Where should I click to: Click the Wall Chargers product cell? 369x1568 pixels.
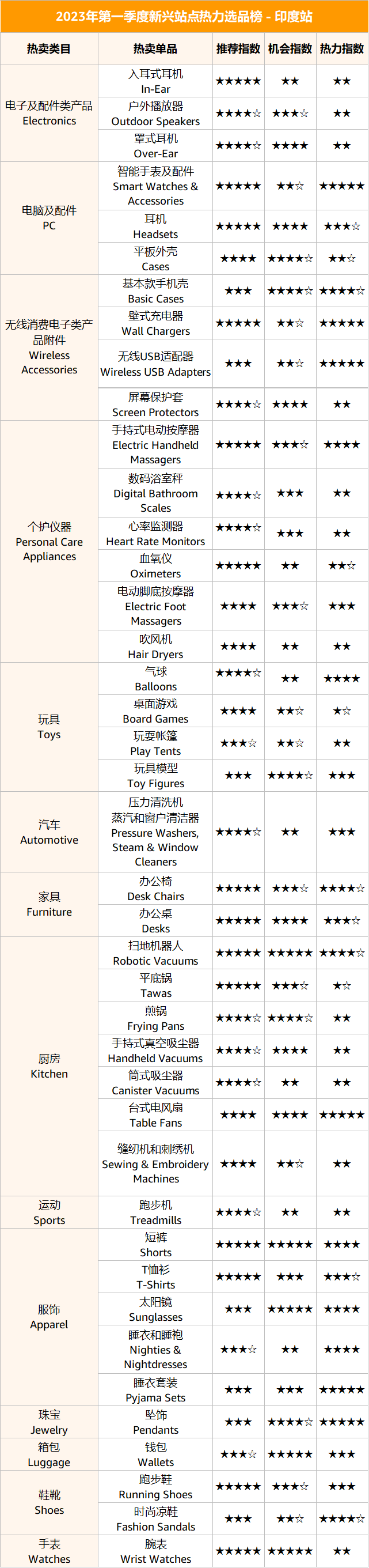coord(155,323)
